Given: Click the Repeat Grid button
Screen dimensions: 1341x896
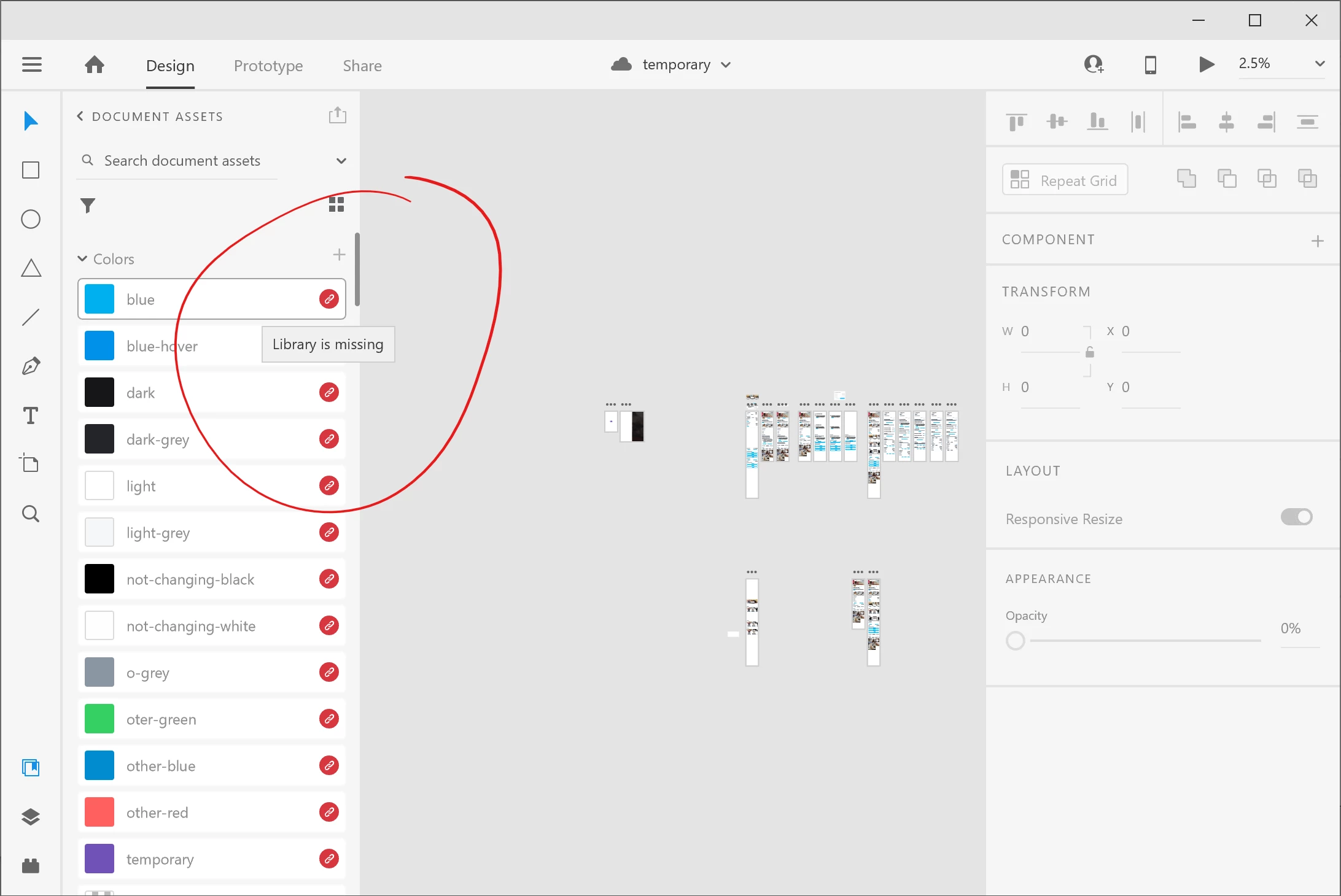Looking at the screenshot, I should (1065, 180).
